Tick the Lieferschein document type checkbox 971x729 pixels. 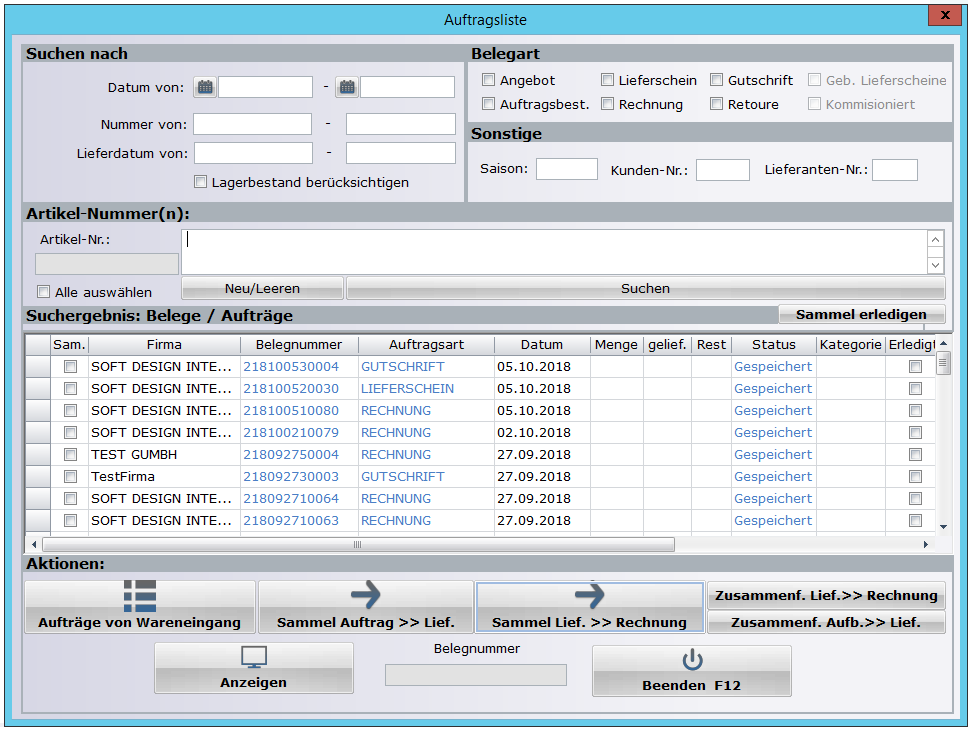pos(607,80)
